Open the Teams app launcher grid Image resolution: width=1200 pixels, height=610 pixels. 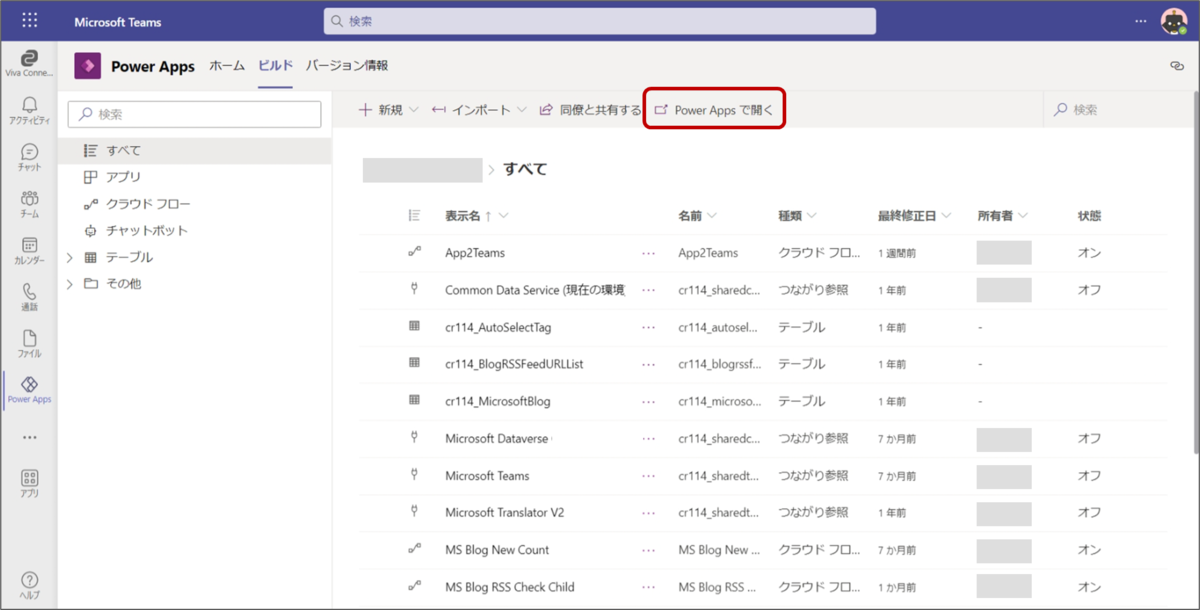coord(29,21)
